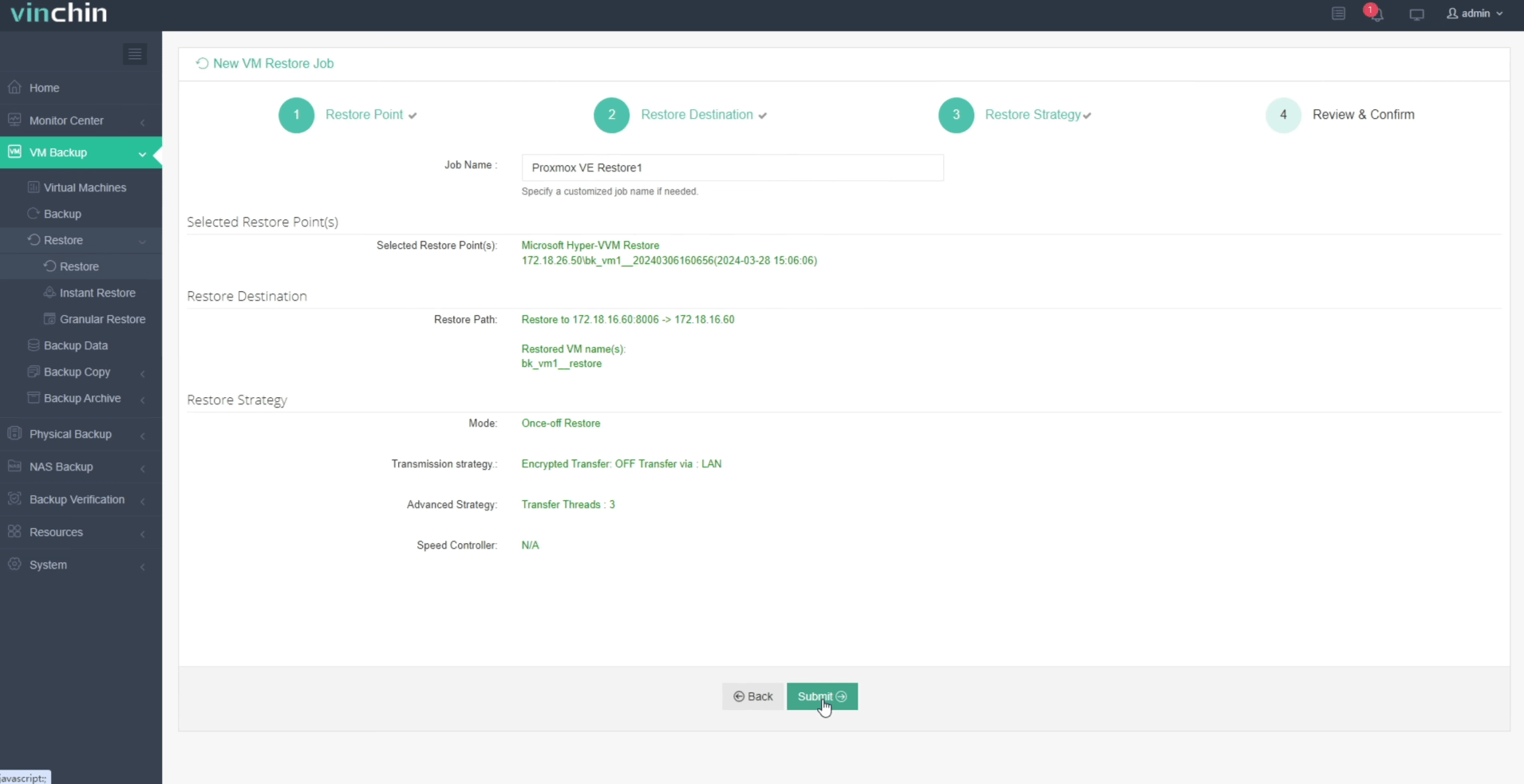Click step 1 Restore Point circle
Image resolution: width=1524 pixels, height=784 pixels.
297,115
